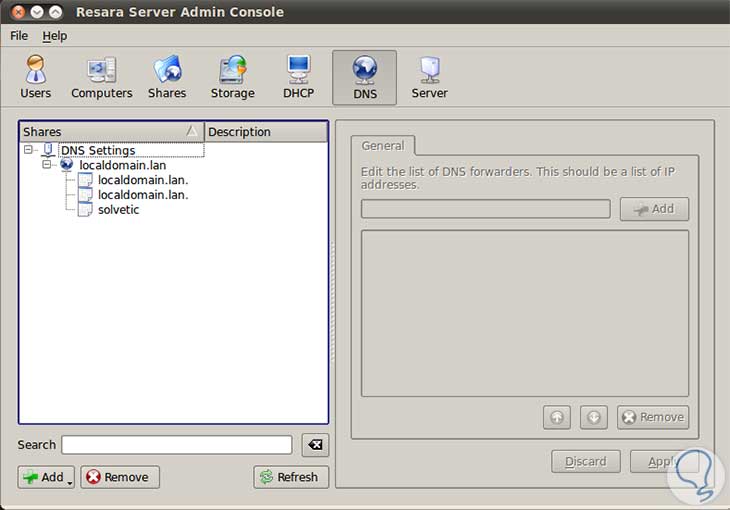
Task: Select the localdomain.lan zone item
Action: point(122,165)
